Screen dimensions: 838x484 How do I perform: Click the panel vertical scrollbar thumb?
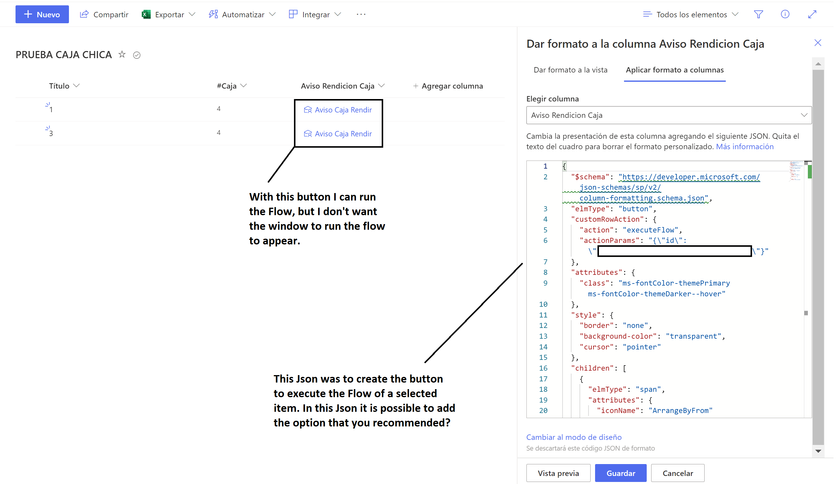click(818, 256)
